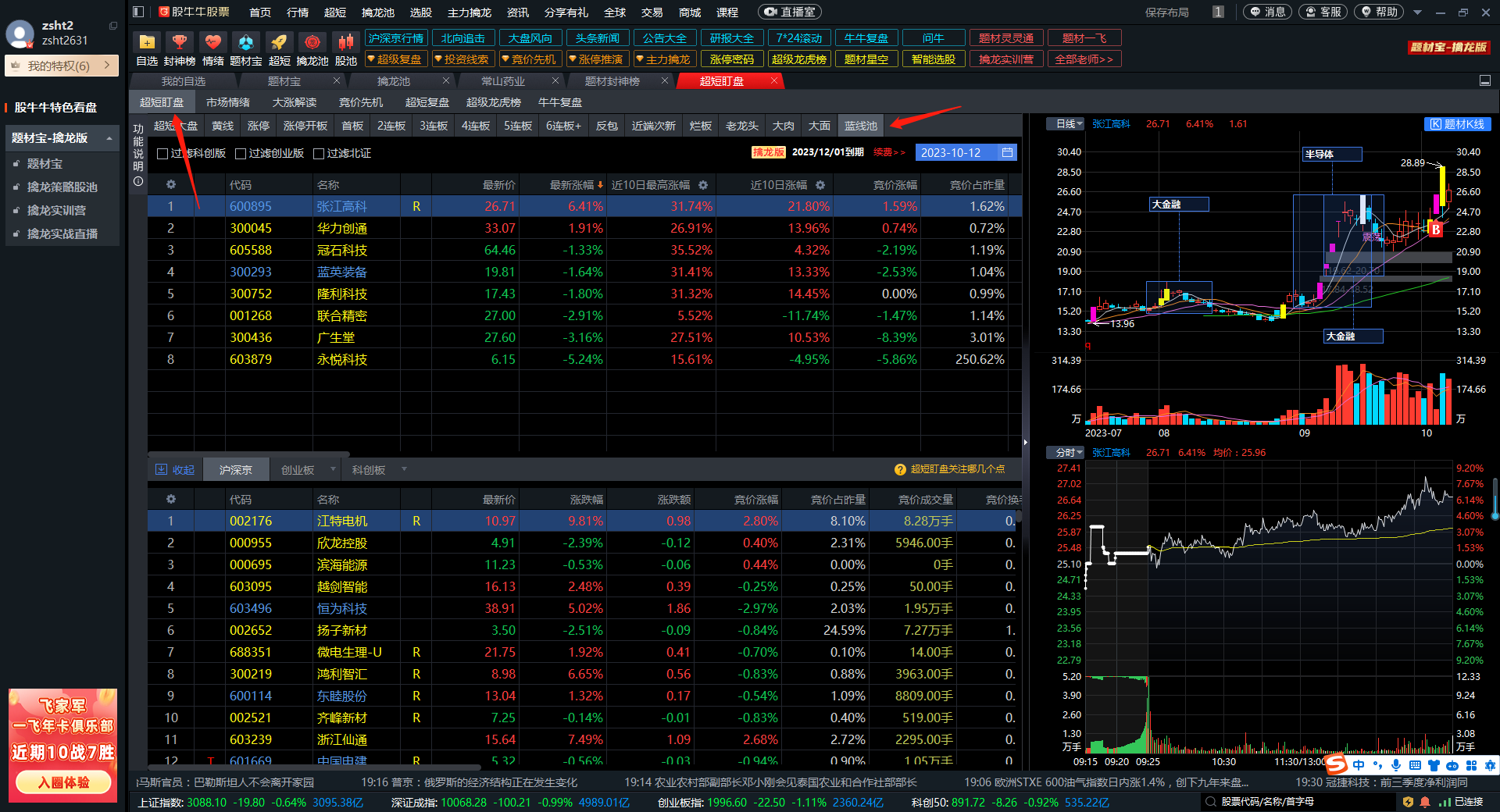Toggle Sogou punctuation mode
Viewport: 1500px width, 812px height.
1377,766
